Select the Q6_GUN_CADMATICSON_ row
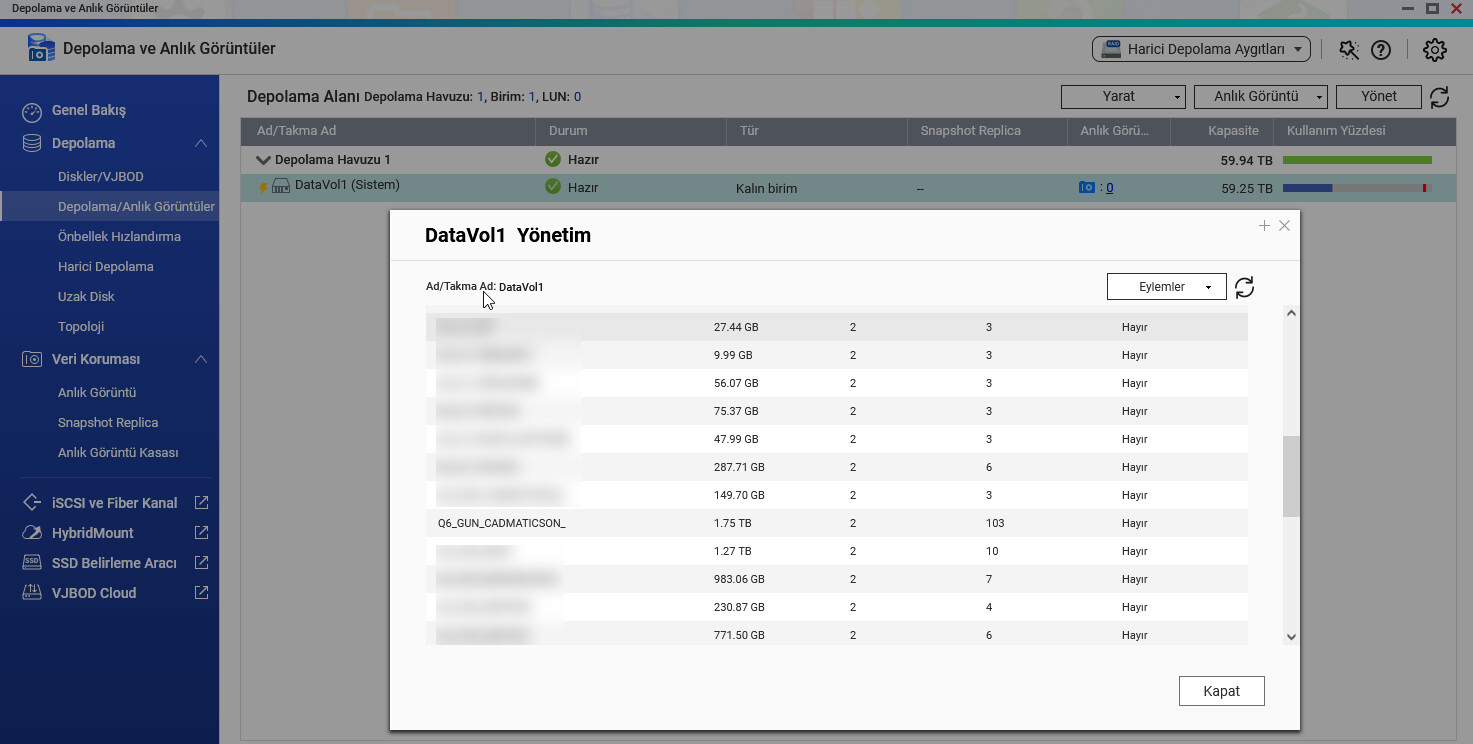1473x744 pixels. point(502,523)
